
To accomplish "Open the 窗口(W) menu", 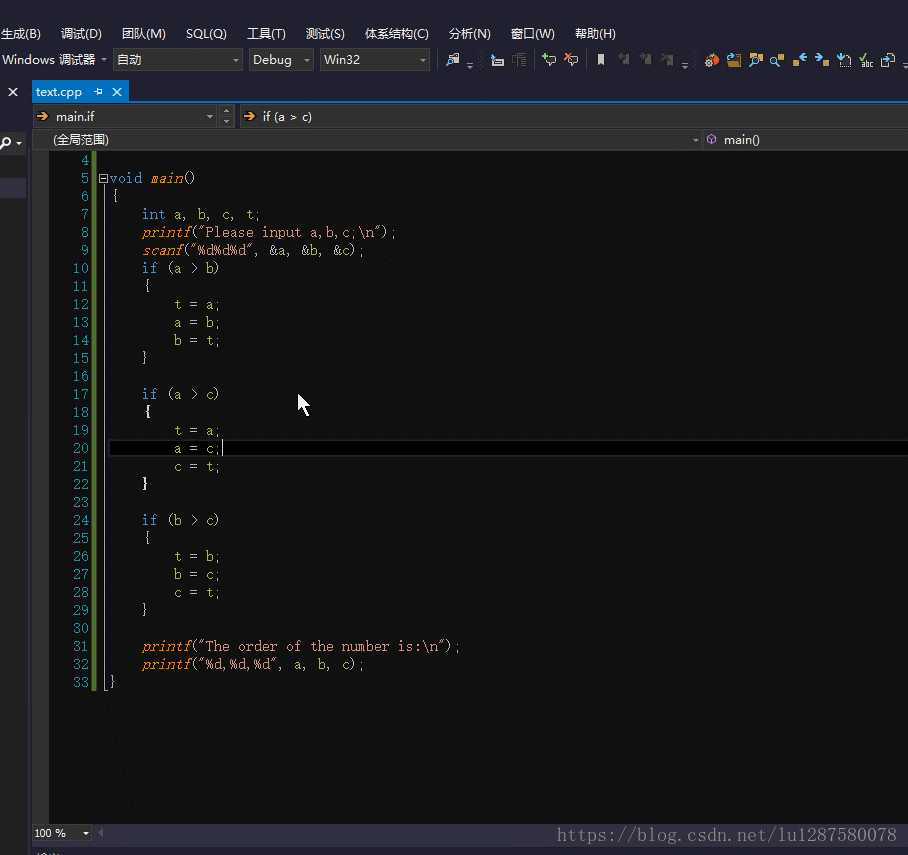I will 533,34.
